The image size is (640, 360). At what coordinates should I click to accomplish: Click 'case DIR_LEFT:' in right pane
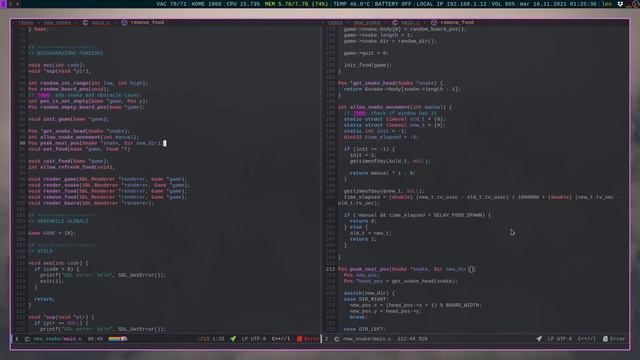pyautogui.click(x=363, y=329)
